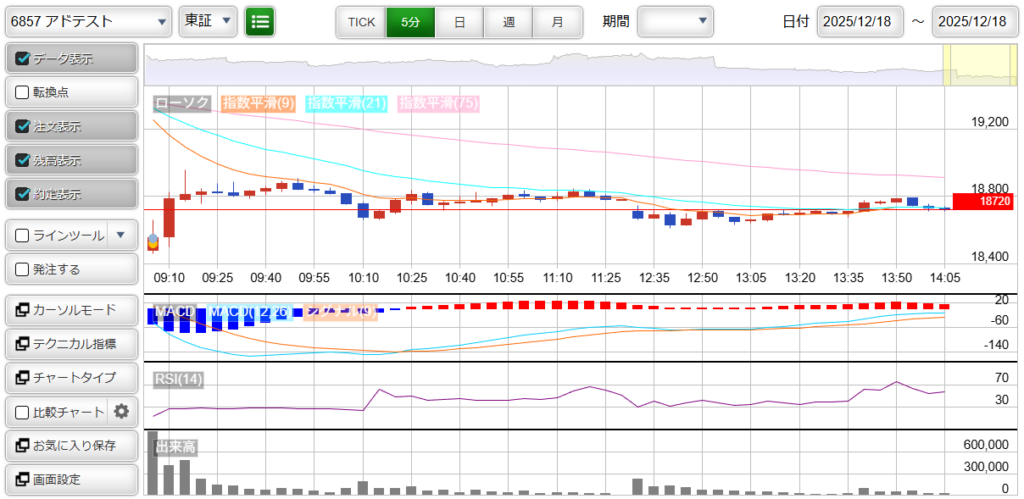1024x499 pixels.
Task: Tick the 発注する checkbox
Action: (23, 269)
